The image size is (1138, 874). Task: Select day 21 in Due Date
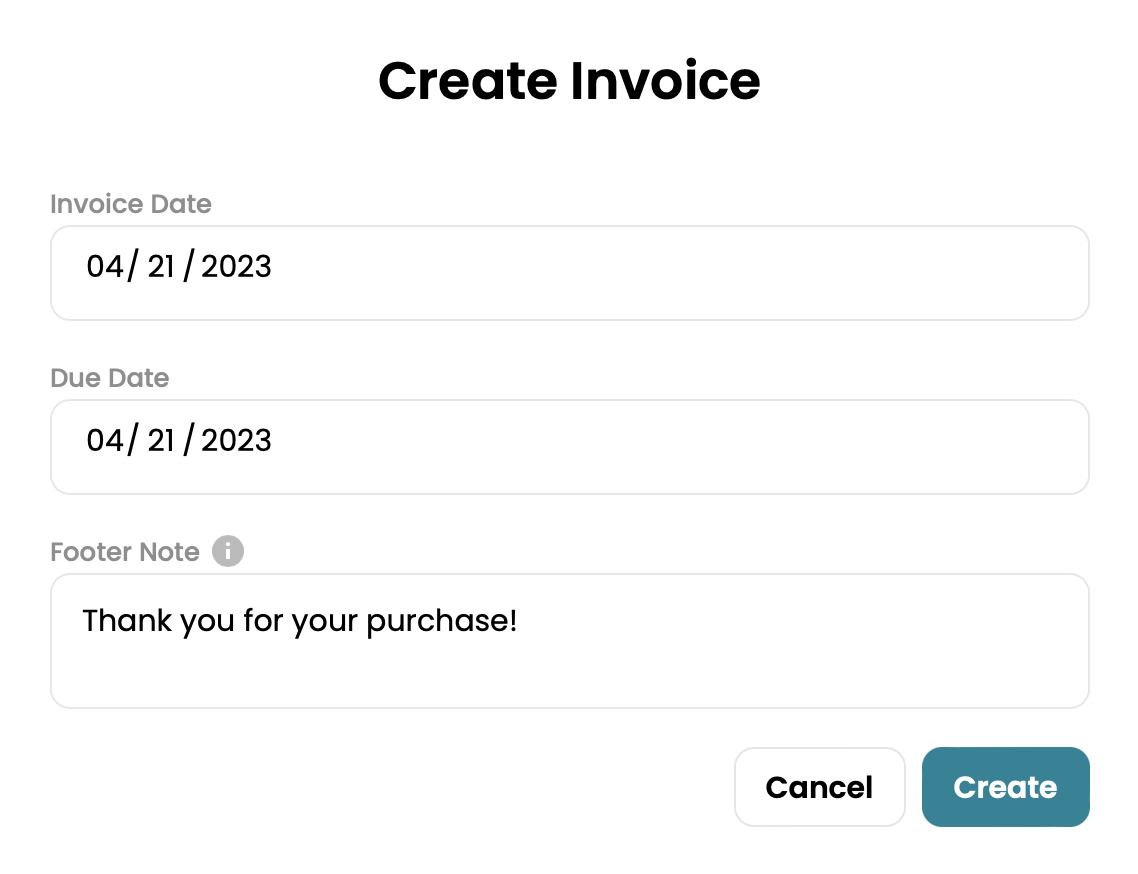[x=161, y=440]
